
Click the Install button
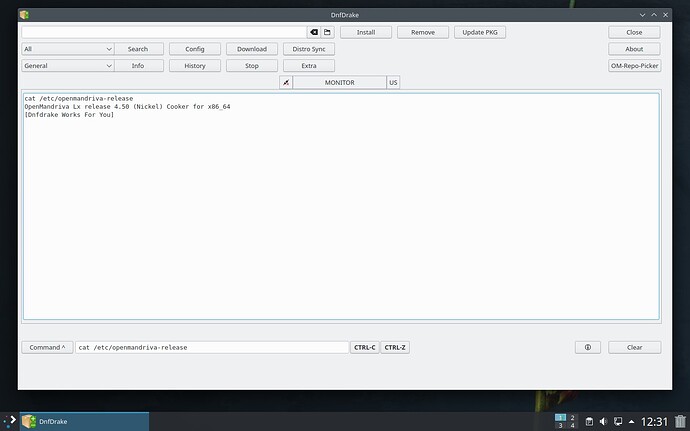coord(366,32)
